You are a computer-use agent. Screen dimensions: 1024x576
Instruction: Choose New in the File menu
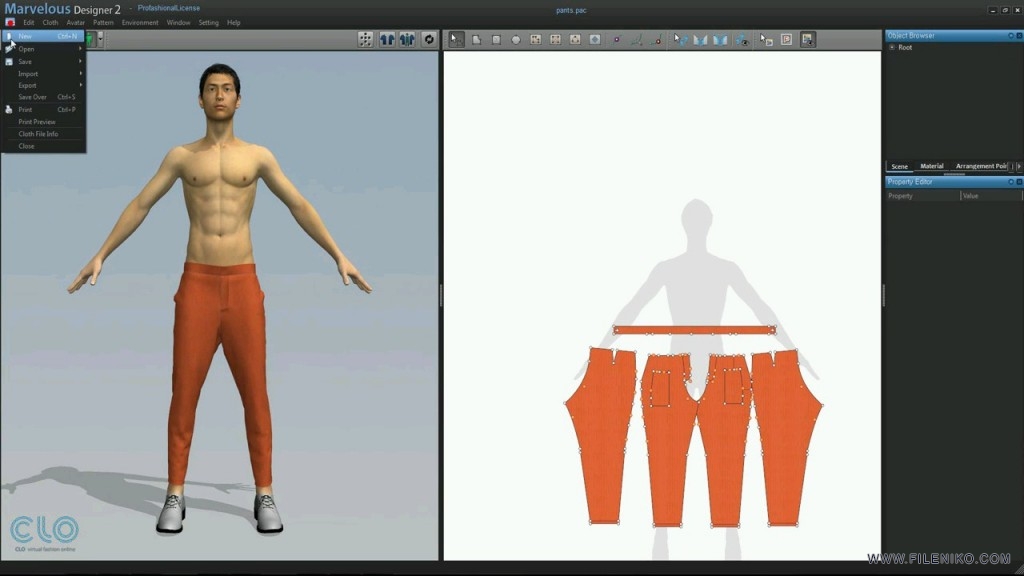coord(43,36)
